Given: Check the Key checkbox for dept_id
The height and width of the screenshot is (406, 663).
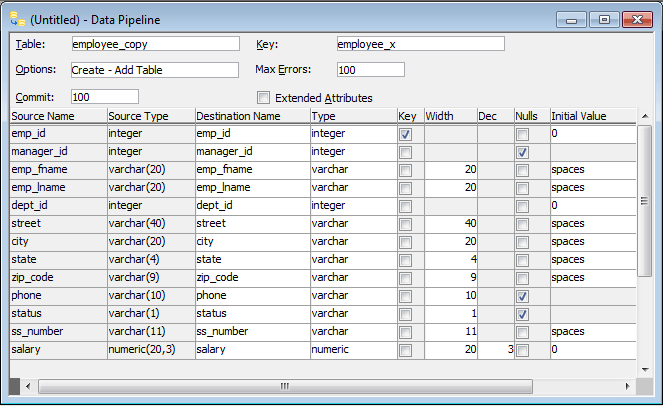Looking at the screenshot, I should [405, 206].
